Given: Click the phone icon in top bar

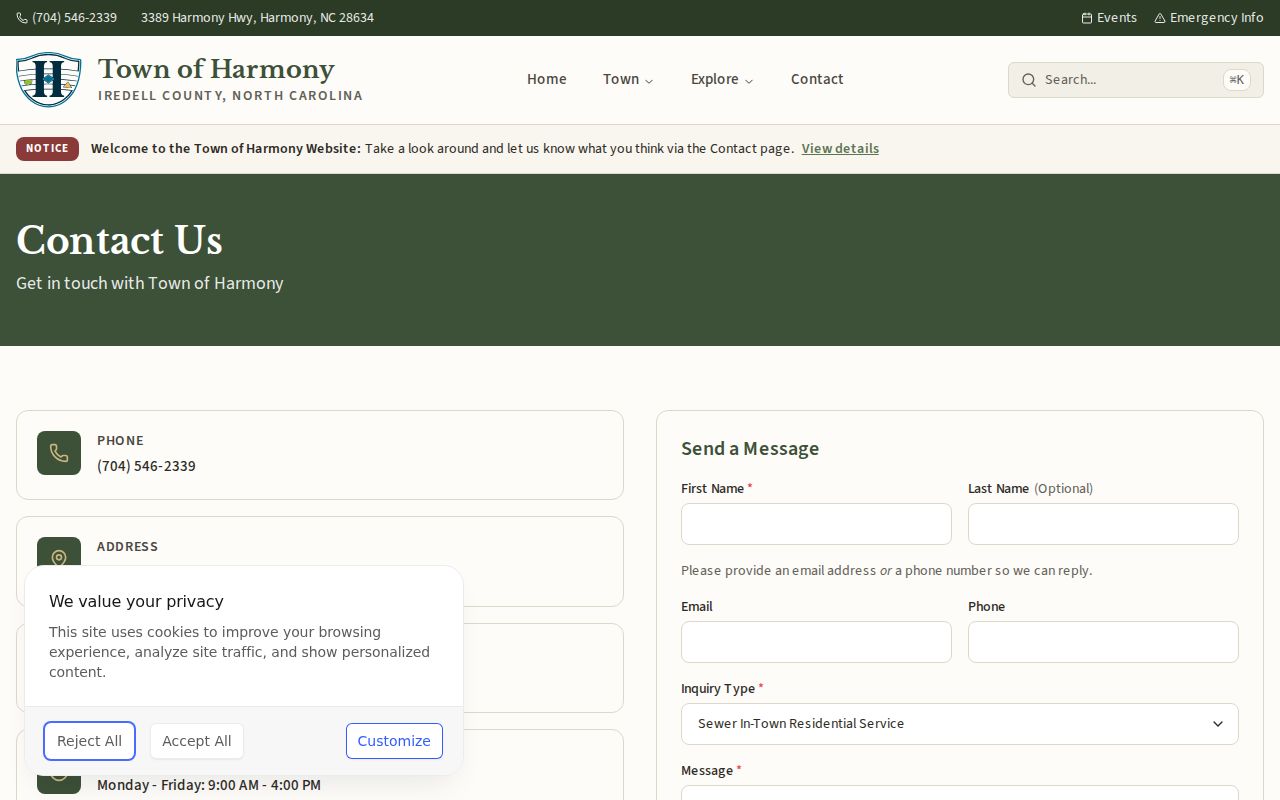Looking at the screenshot, I should [x=22, y=18].
